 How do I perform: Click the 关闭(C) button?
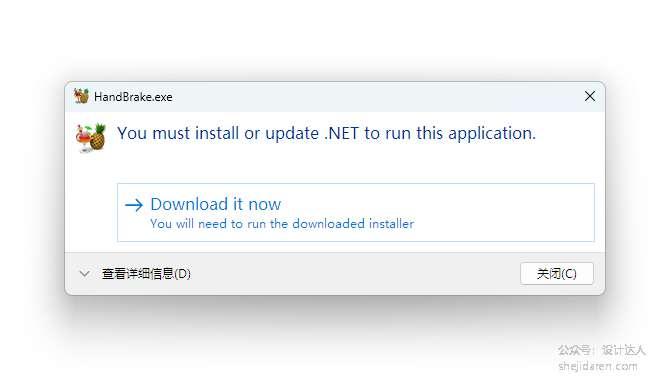(556, 274)
